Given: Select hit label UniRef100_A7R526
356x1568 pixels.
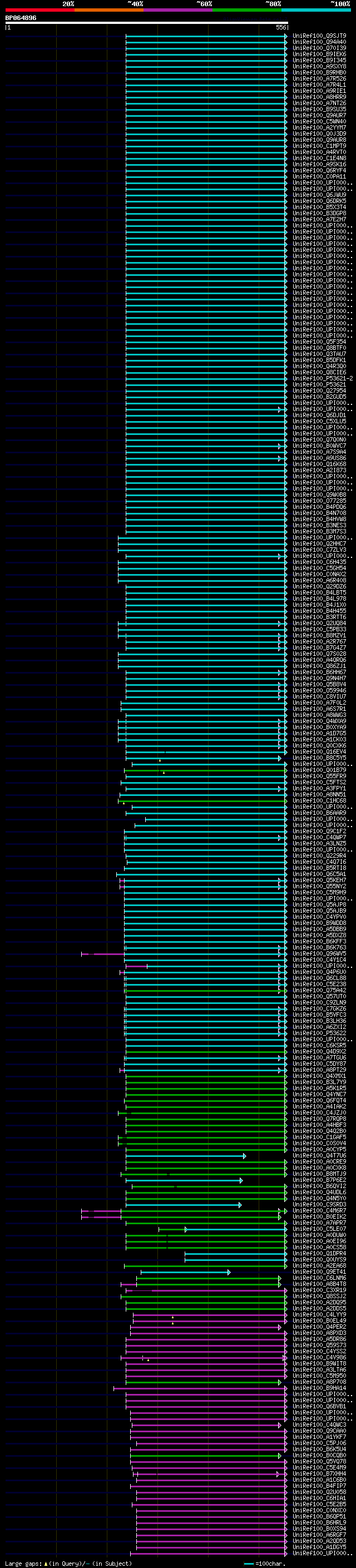Looking at the screenshot, I should click(319, 78).
